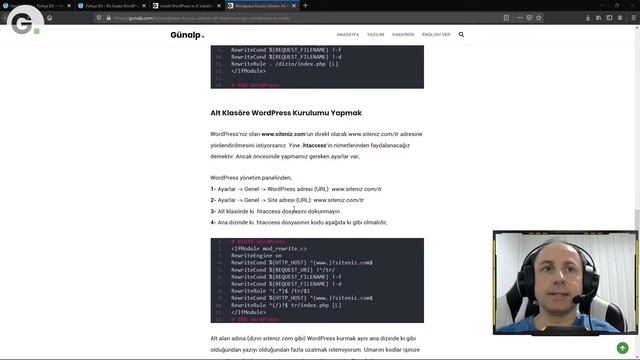
Task: Click code line RewriteRule ^(.*)$ /tr/$1
Action: 270,291
